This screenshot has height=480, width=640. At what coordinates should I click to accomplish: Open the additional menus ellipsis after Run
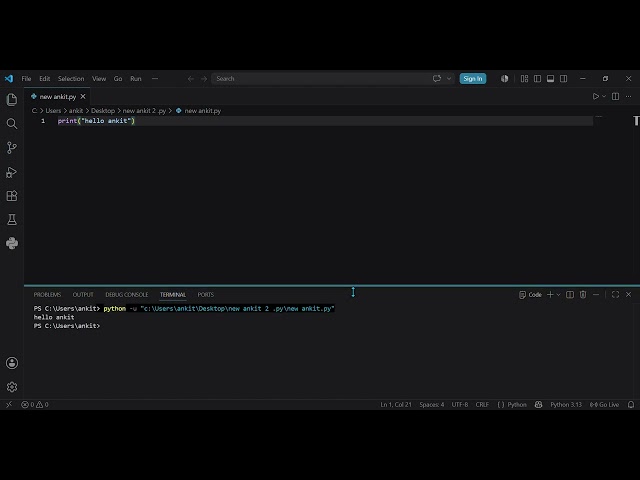click(155, 78)
